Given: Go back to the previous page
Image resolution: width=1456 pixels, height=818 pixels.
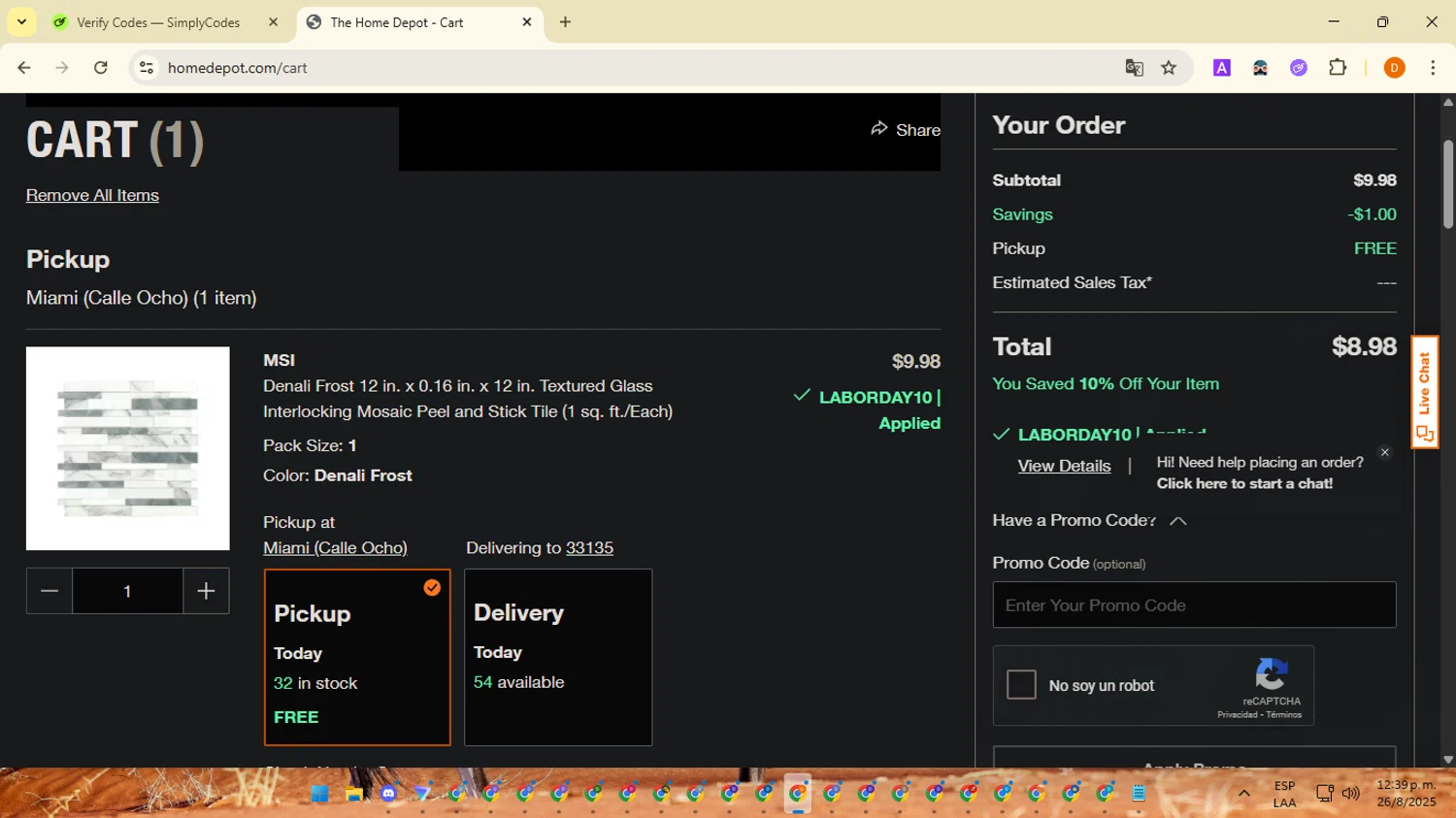Looking at the screenshot, I should (24, 68).
